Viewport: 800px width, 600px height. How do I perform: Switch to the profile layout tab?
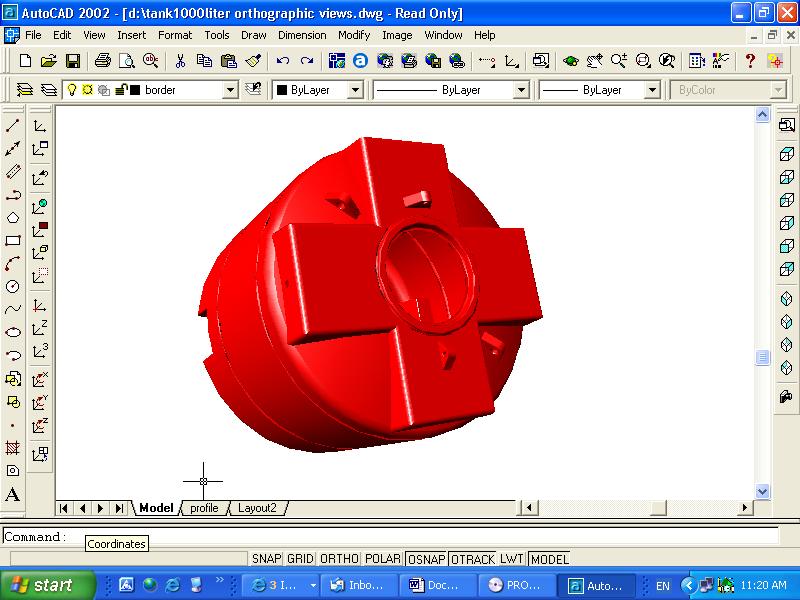(204, 508)
